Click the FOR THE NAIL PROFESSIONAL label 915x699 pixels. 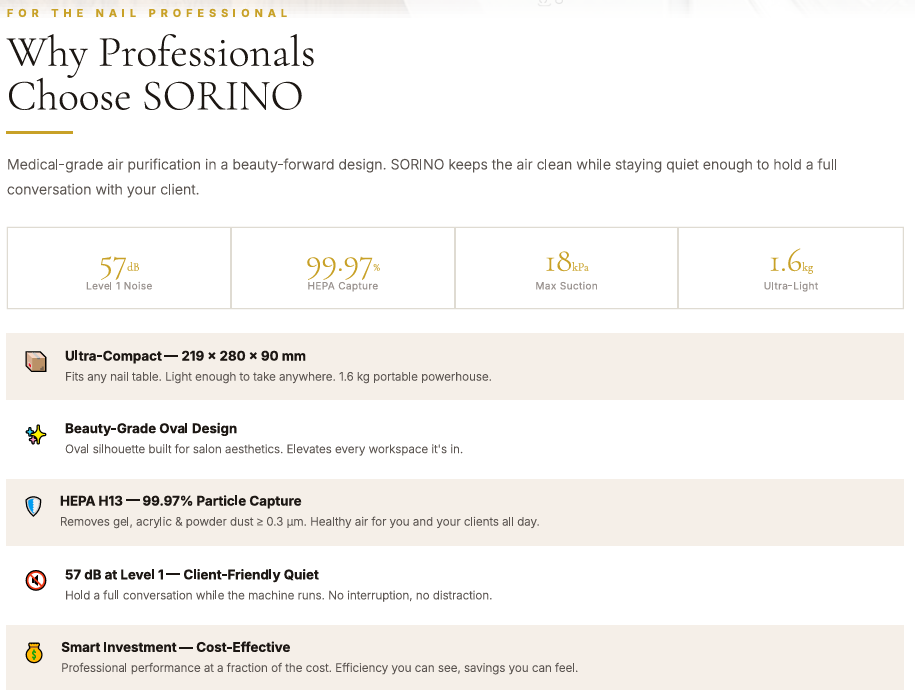pos(148,13)
